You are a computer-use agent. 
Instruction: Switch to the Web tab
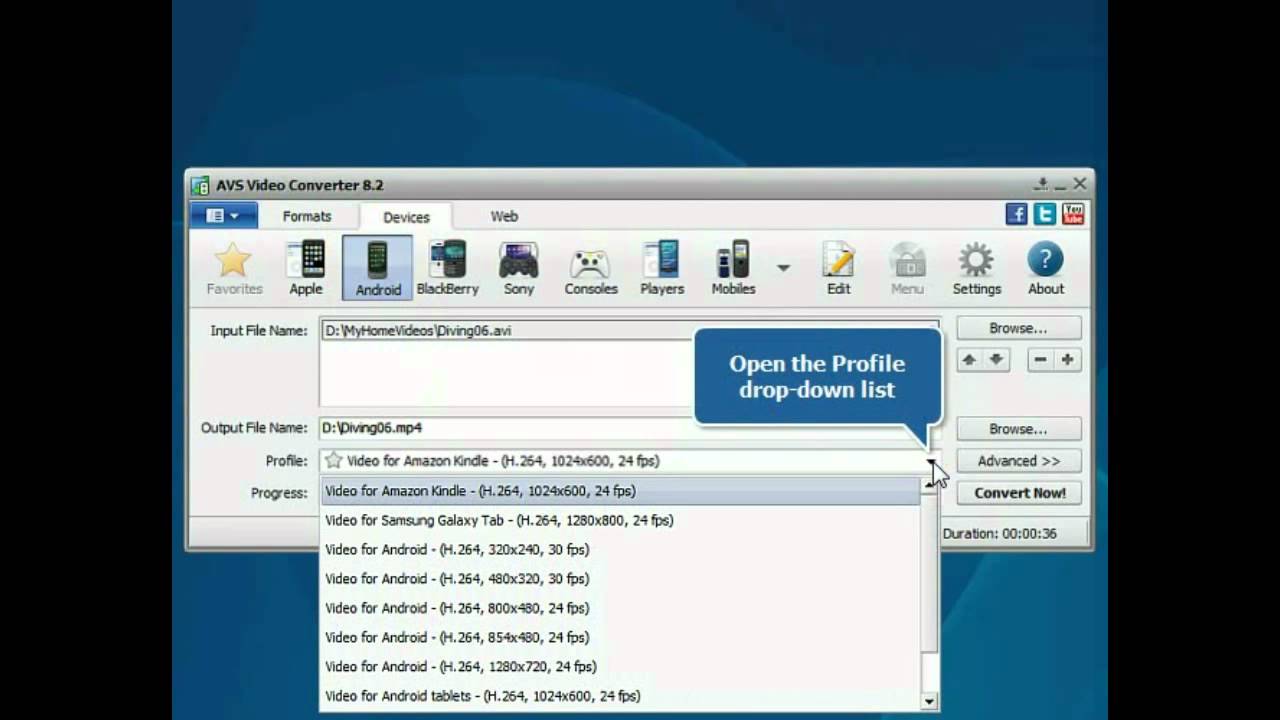(x=504, y=216)
